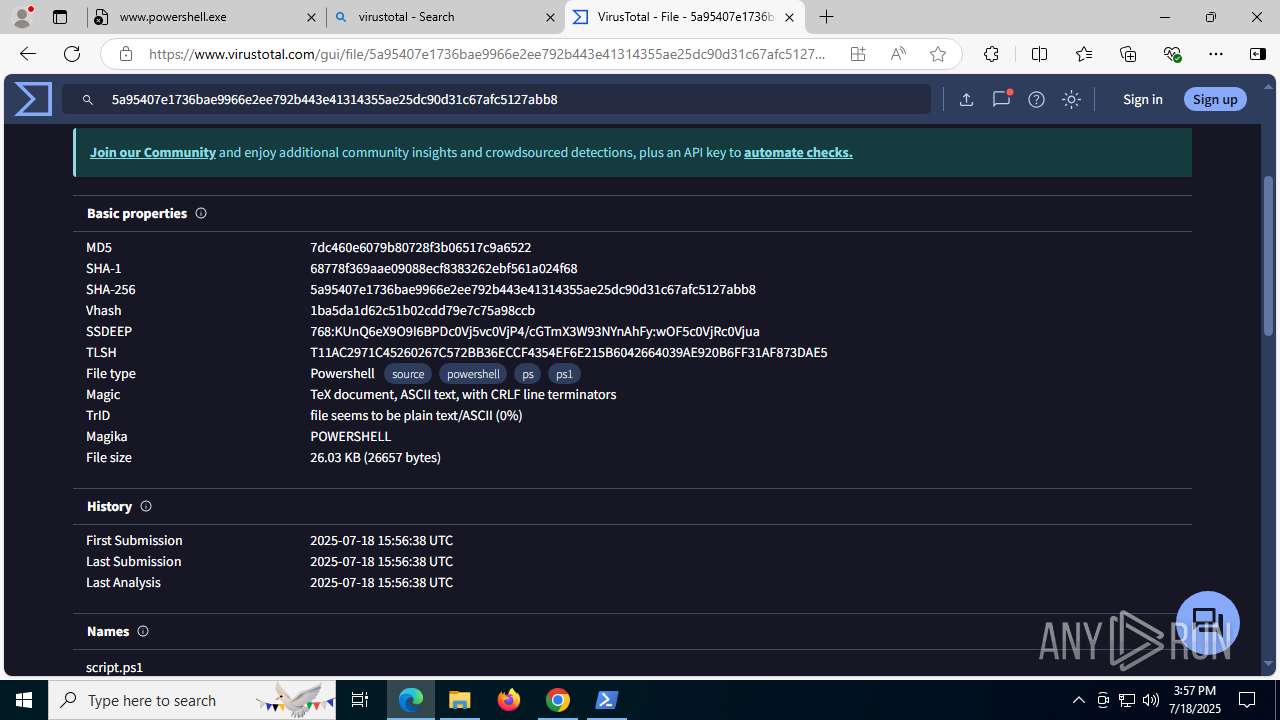Open the floating chat widget button

tap(1208, 622)
